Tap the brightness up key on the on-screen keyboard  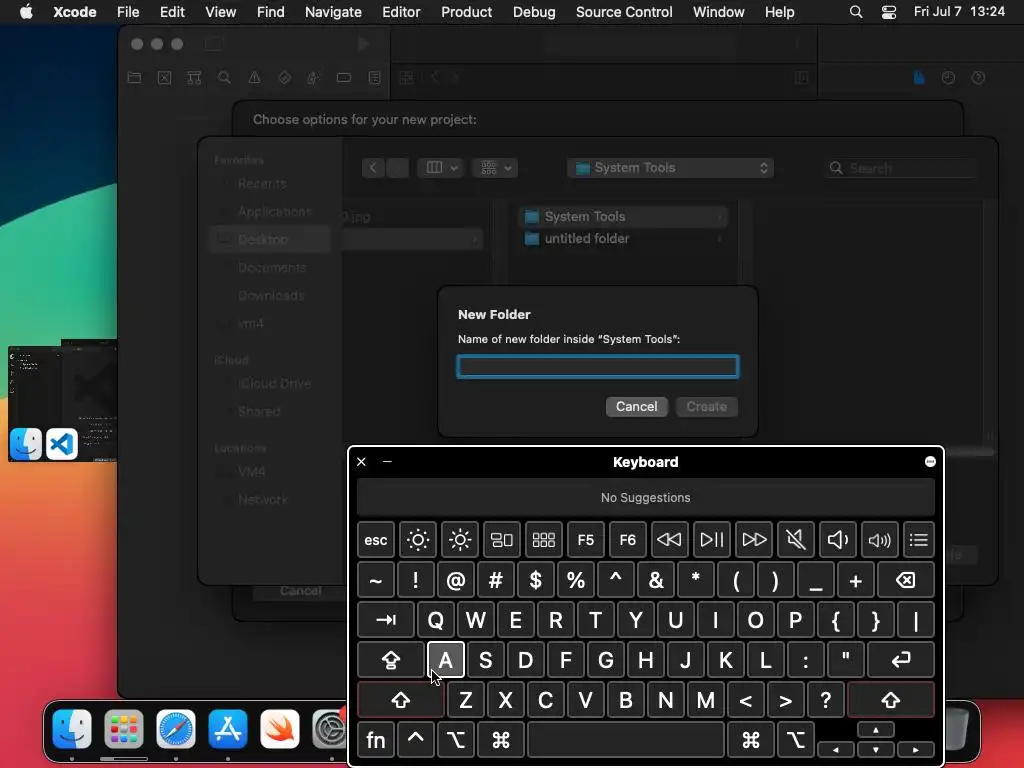[460, 540]
